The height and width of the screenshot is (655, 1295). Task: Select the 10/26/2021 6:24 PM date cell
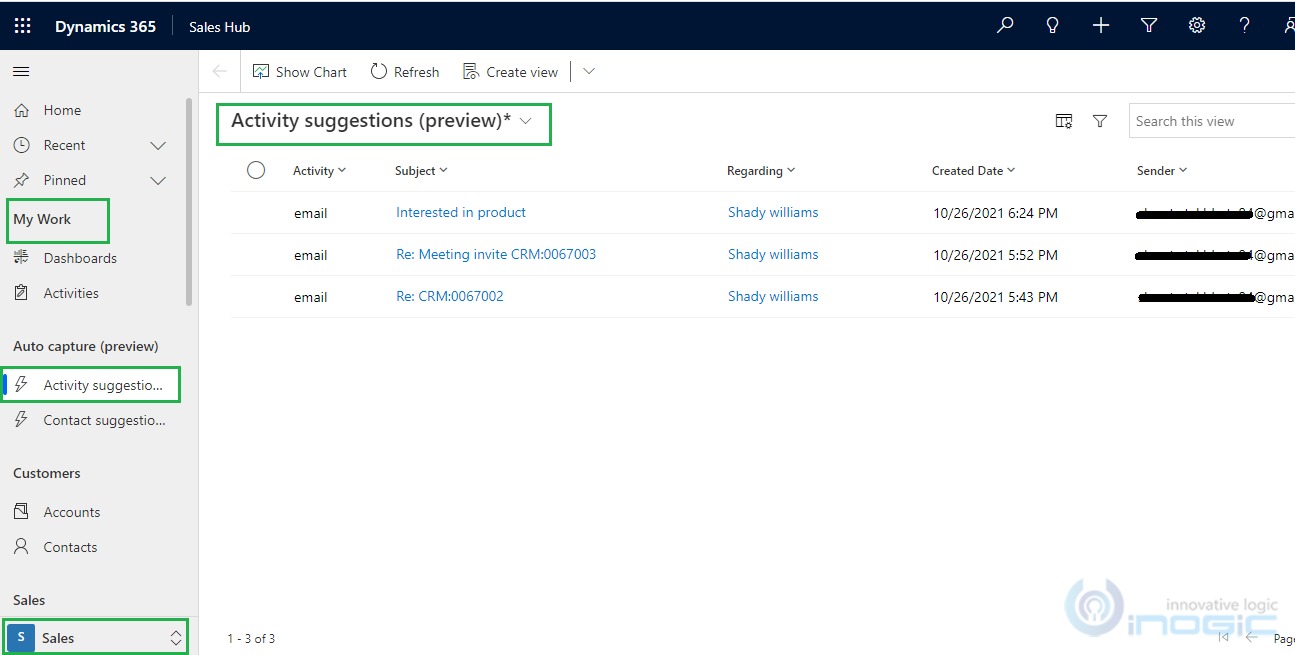(995, 213)
